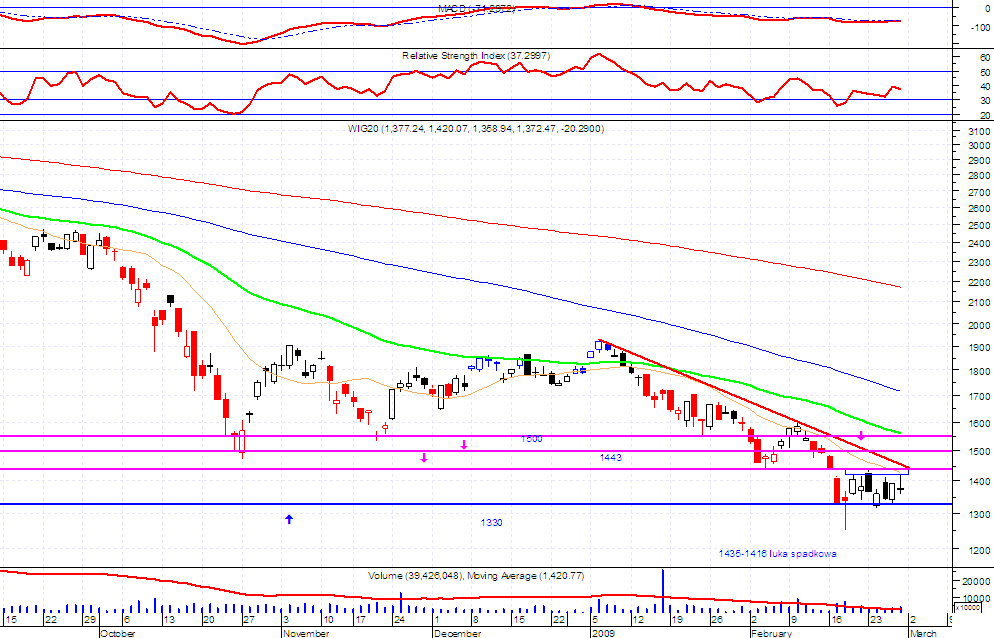The width and height of the screenshot is (994, 638).
Task: Click the MACD indicator title at top
Action: 476,9
